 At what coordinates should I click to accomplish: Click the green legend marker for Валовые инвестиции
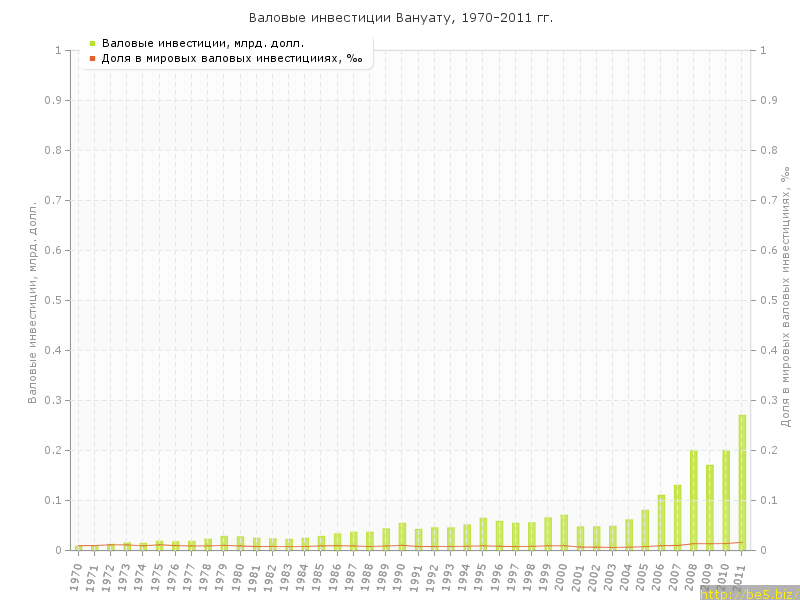click(92, 43)
